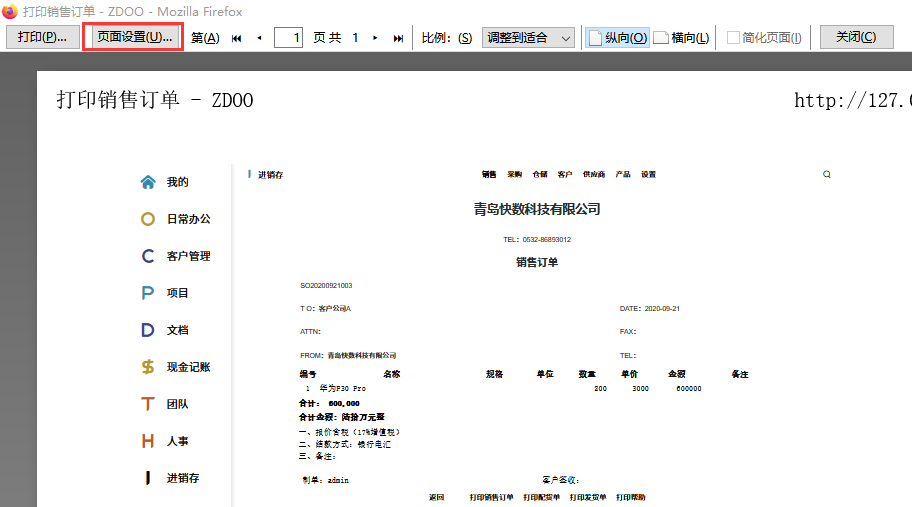Open the 页面设置 page setup dialog
This screenshot has width=912, height=507.
click(133, 37)
